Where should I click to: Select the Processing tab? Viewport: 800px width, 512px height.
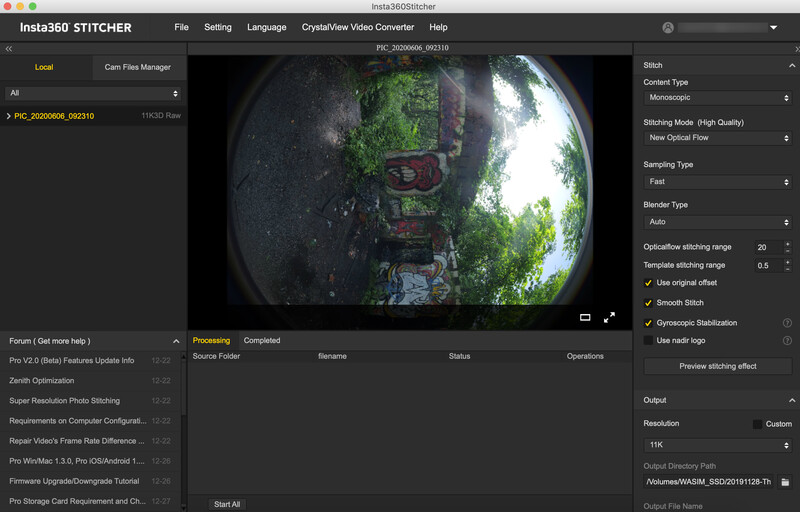coord(211,341)
